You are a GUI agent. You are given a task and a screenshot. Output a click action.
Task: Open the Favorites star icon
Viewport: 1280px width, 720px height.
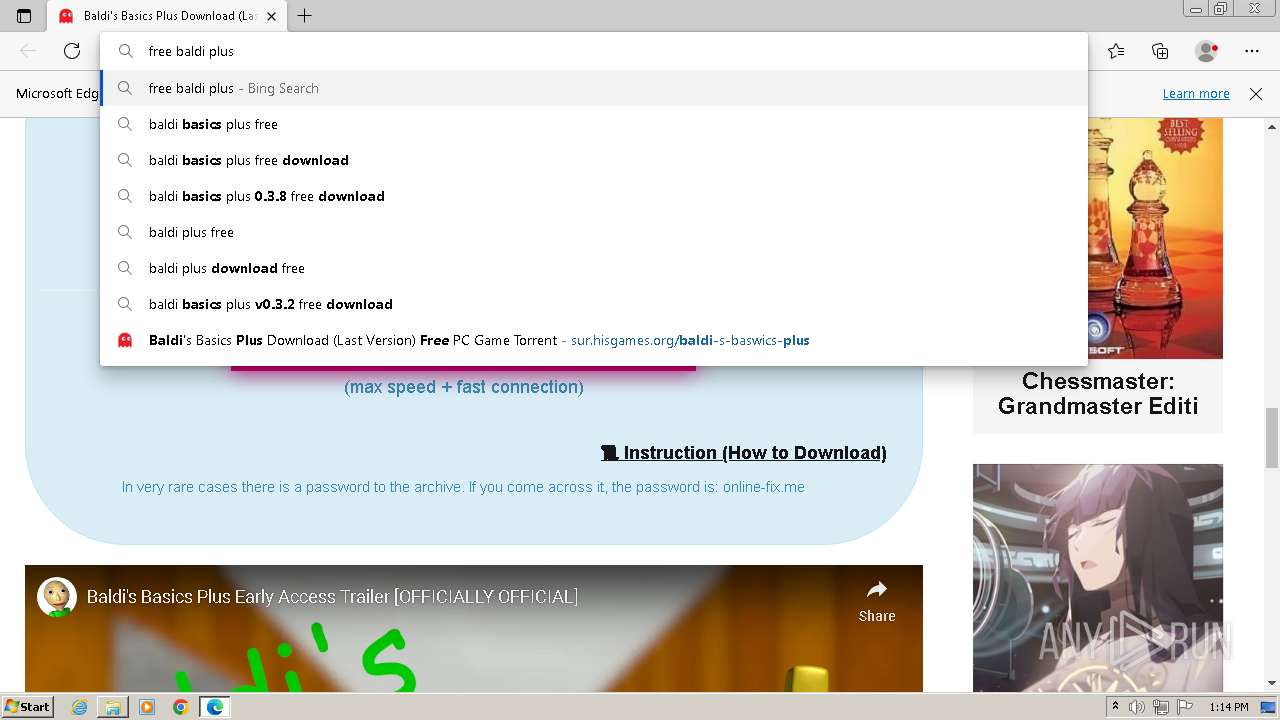tap(1116, 51)
